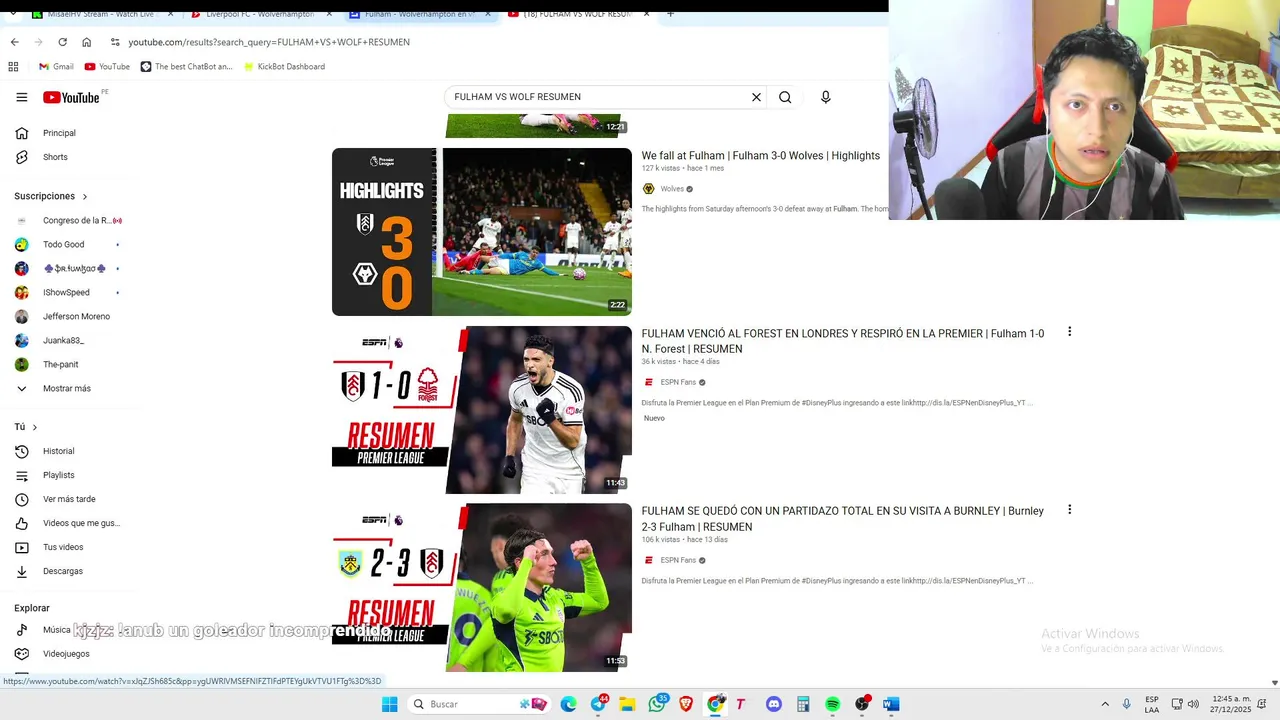Show hidden system tray icons
This screenshot has width=1280, height=720.
(x=1105, y=704)
